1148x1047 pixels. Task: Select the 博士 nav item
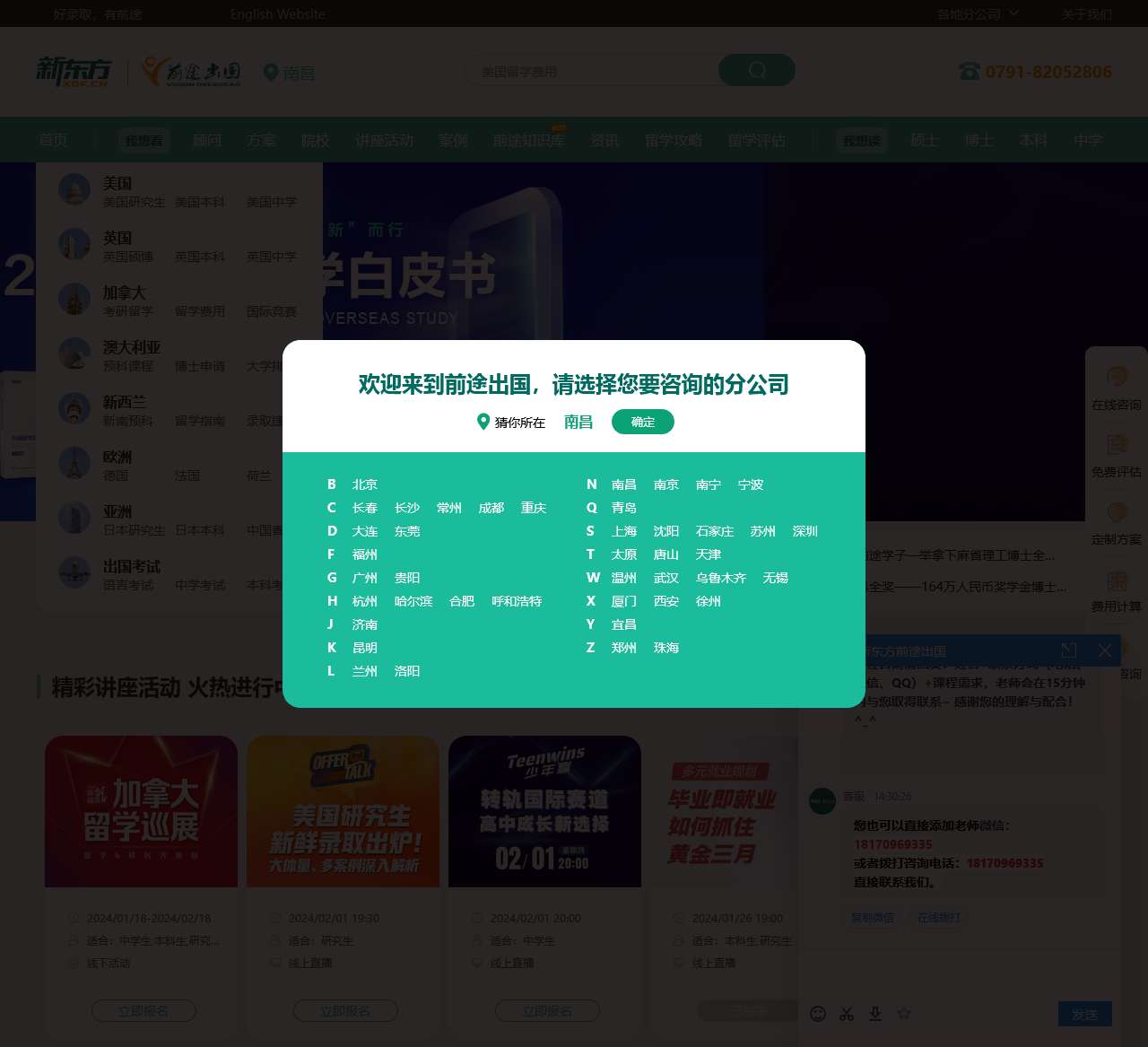point(979,140)
